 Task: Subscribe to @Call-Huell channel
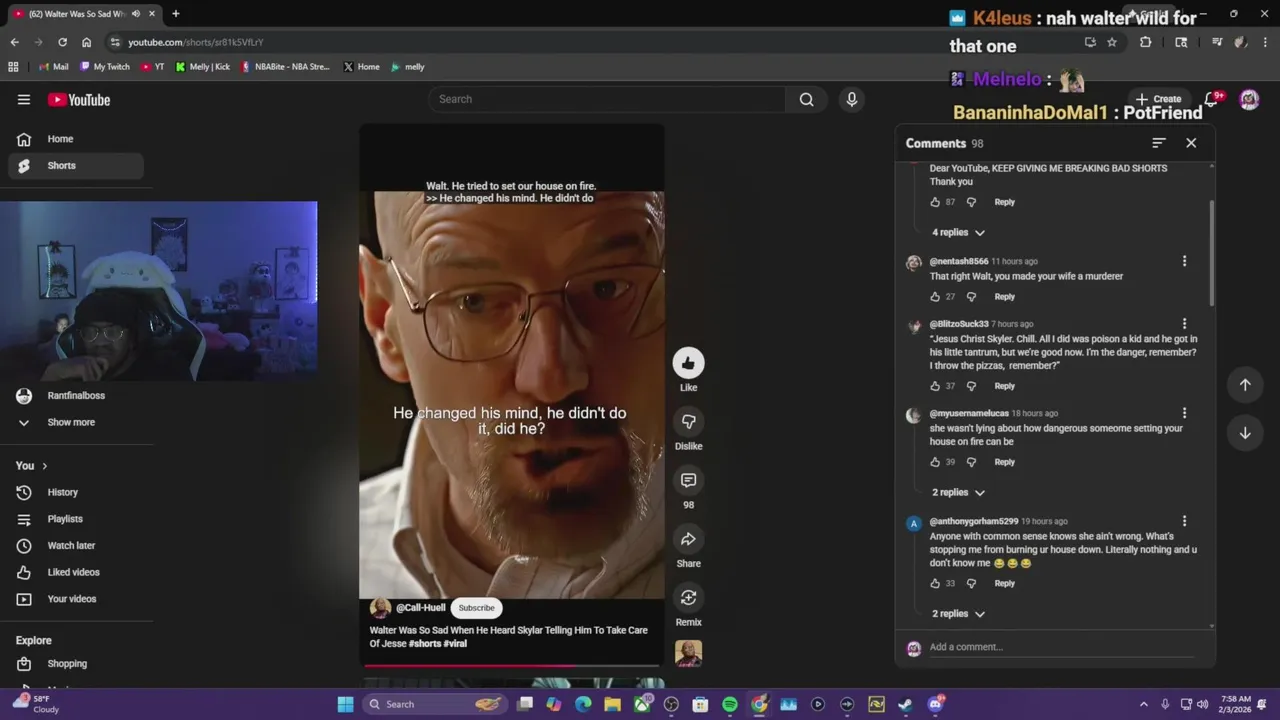[476, 608]
